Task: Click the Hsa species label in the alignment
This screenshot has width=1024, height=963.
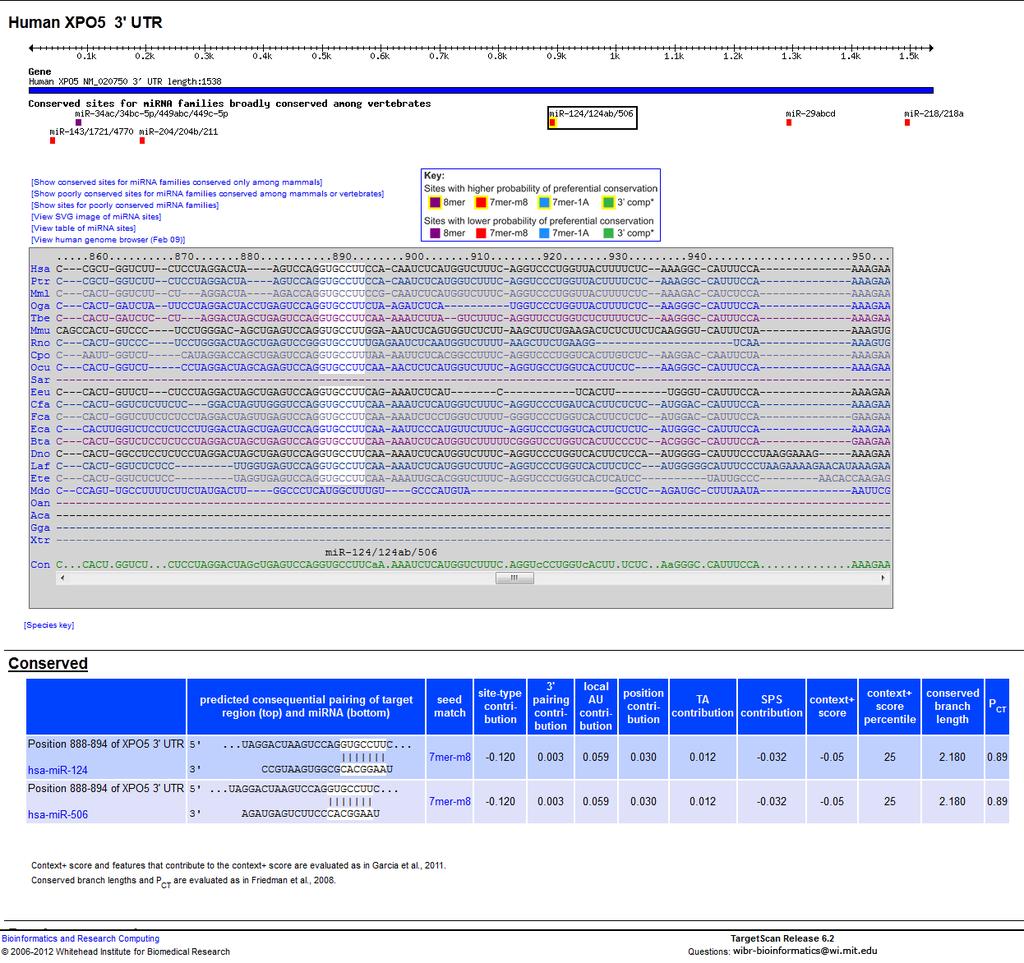Action: 40,269
